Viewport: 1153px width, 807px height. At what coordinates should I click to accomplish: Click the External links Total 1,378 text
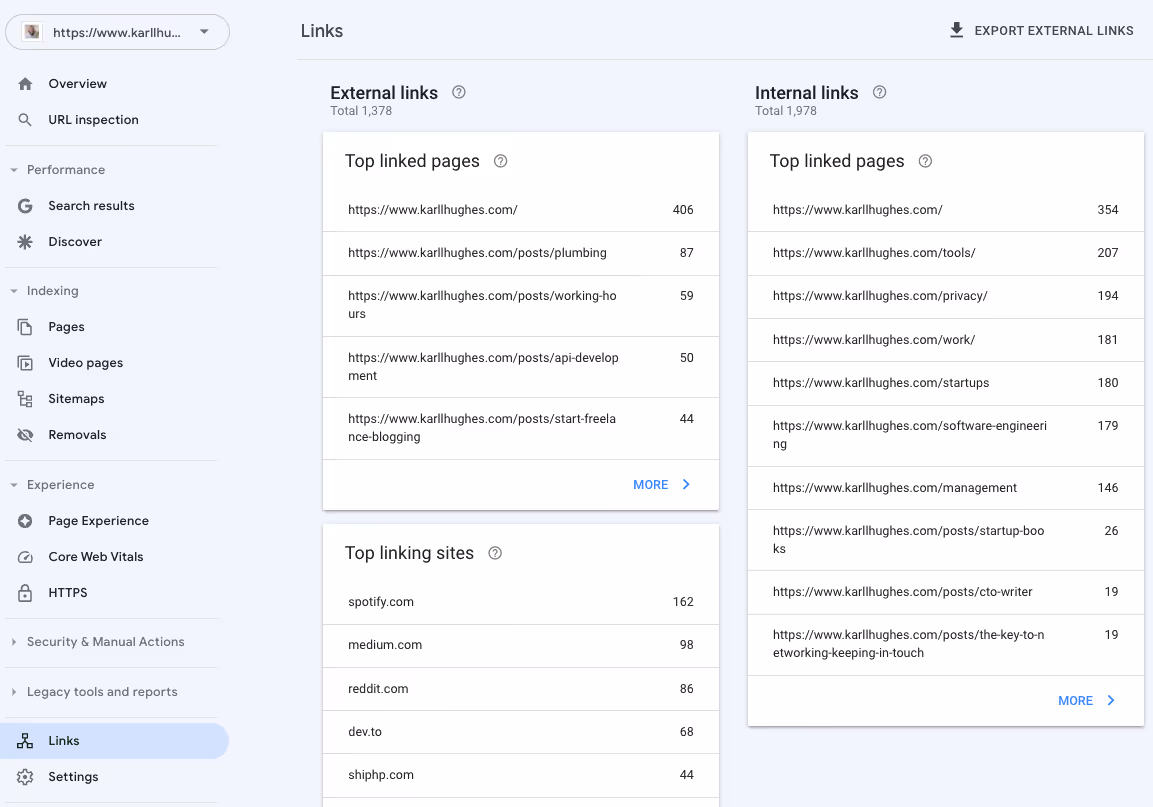coord(361,111)
